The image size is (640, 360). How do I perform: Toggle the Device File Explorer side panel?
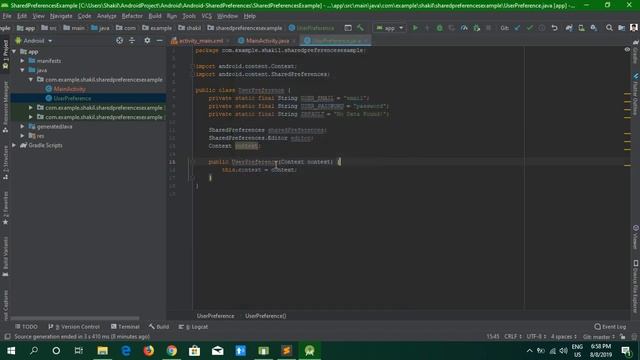(x=636, y=286)
